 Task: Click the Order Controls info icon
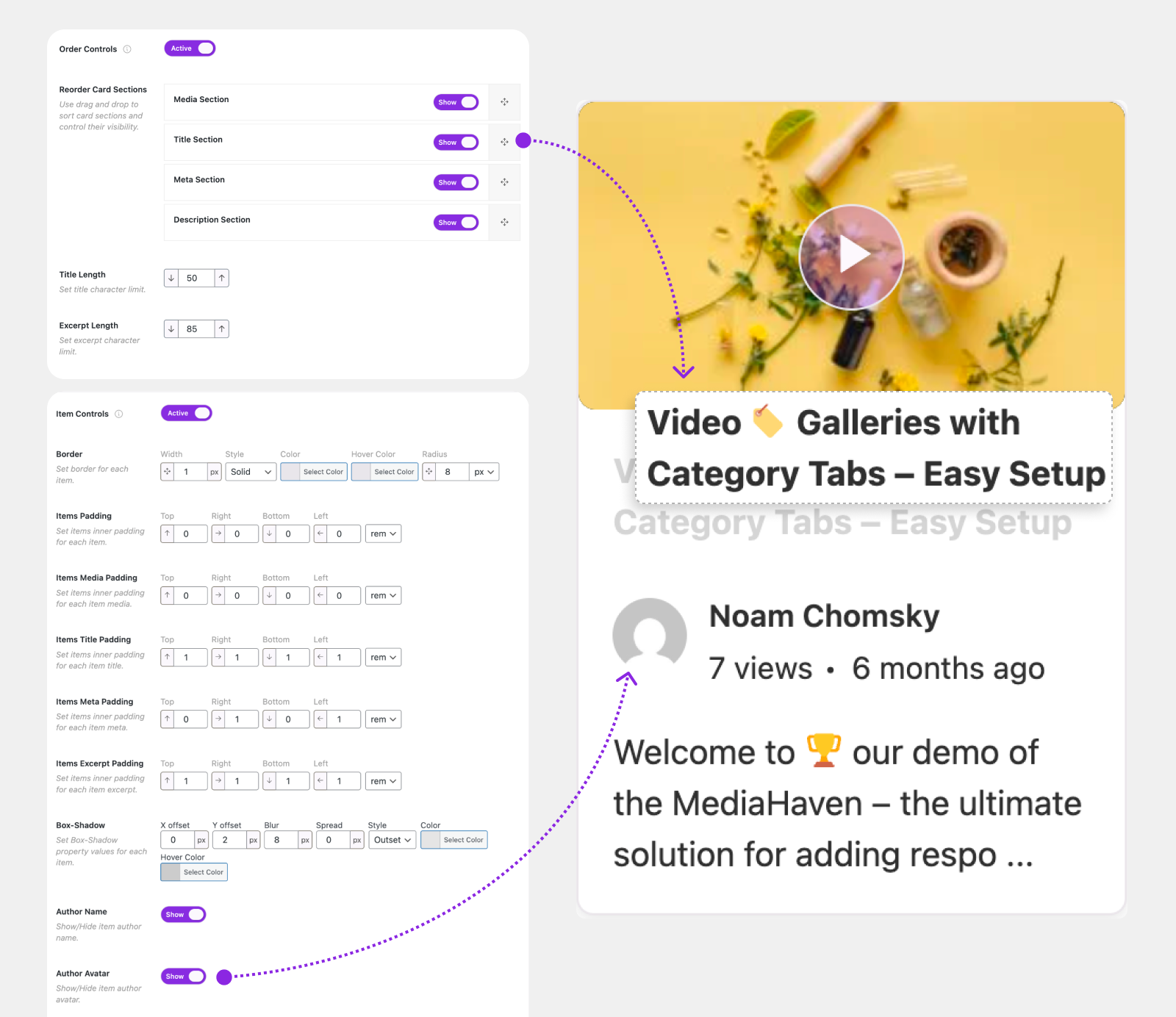(x=127, y=49)
